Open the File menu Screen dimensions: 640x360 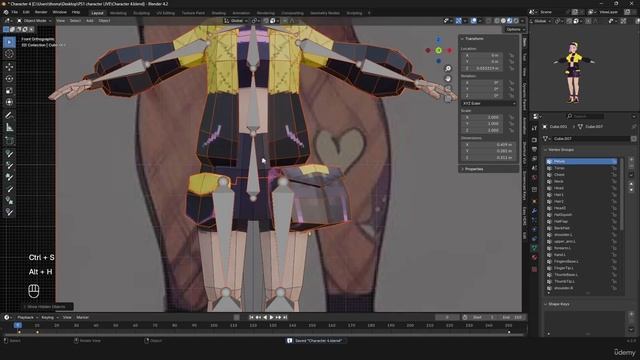[15, 13]
